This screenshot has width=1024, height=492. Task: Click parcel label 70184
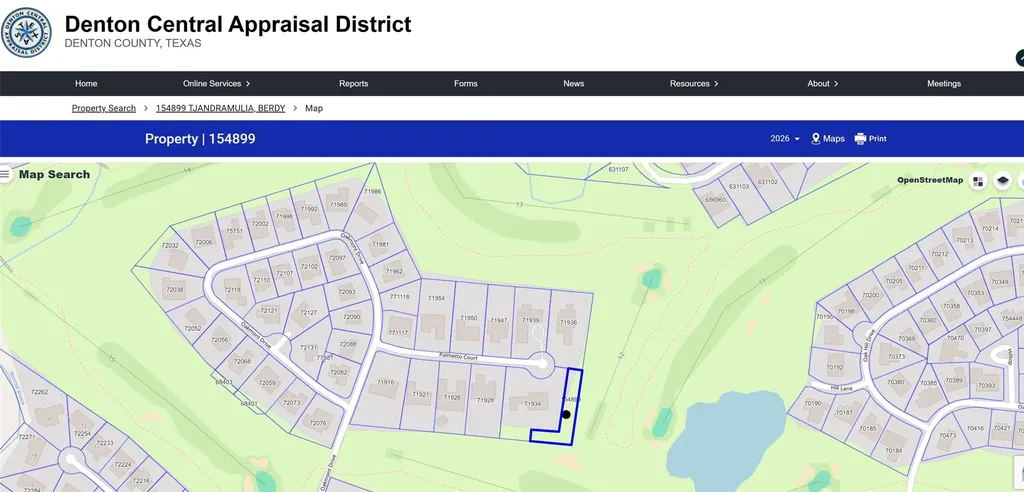[893, 450]
